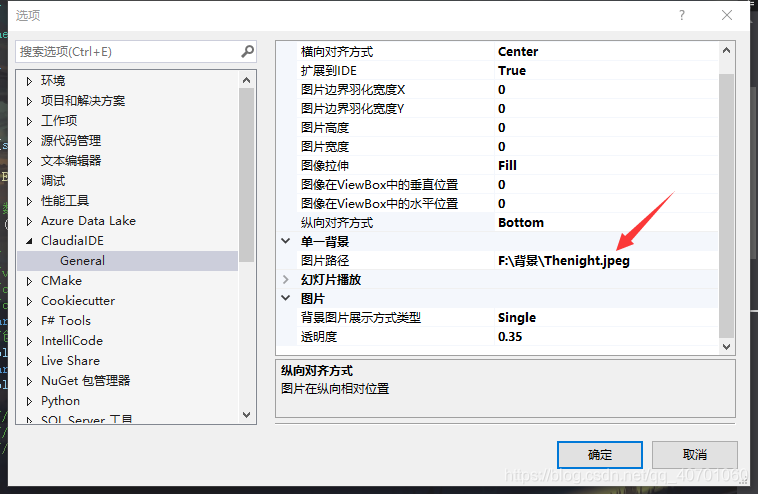Viewport: 758px width, 494px height.
Task: Click the 图片路径 property label
Action: [325, 261]
